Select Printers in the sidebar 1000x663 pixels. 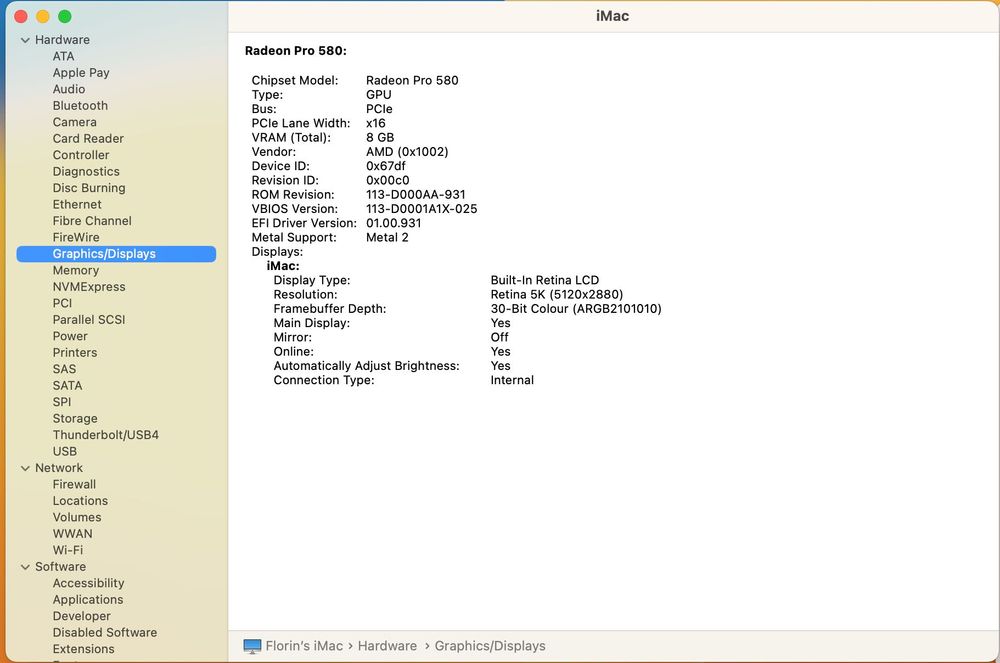click(75, 353)
